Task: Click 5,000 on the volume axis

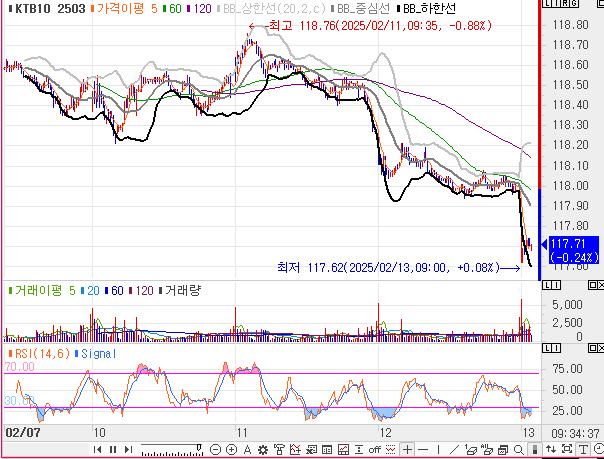Action: tap(567, 305)
